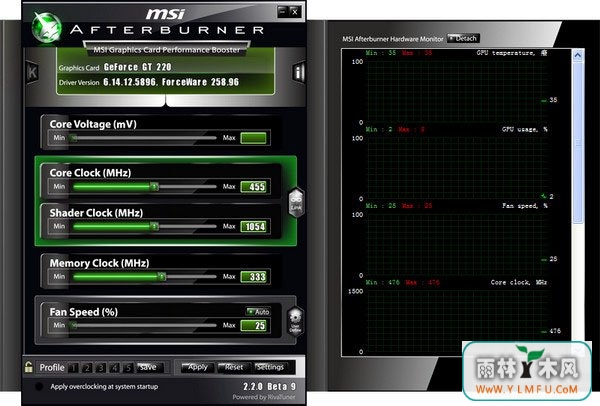Click the Powered by RivaTuner text
The width and height of the screenshot is (600, 406).
[264, 397]
